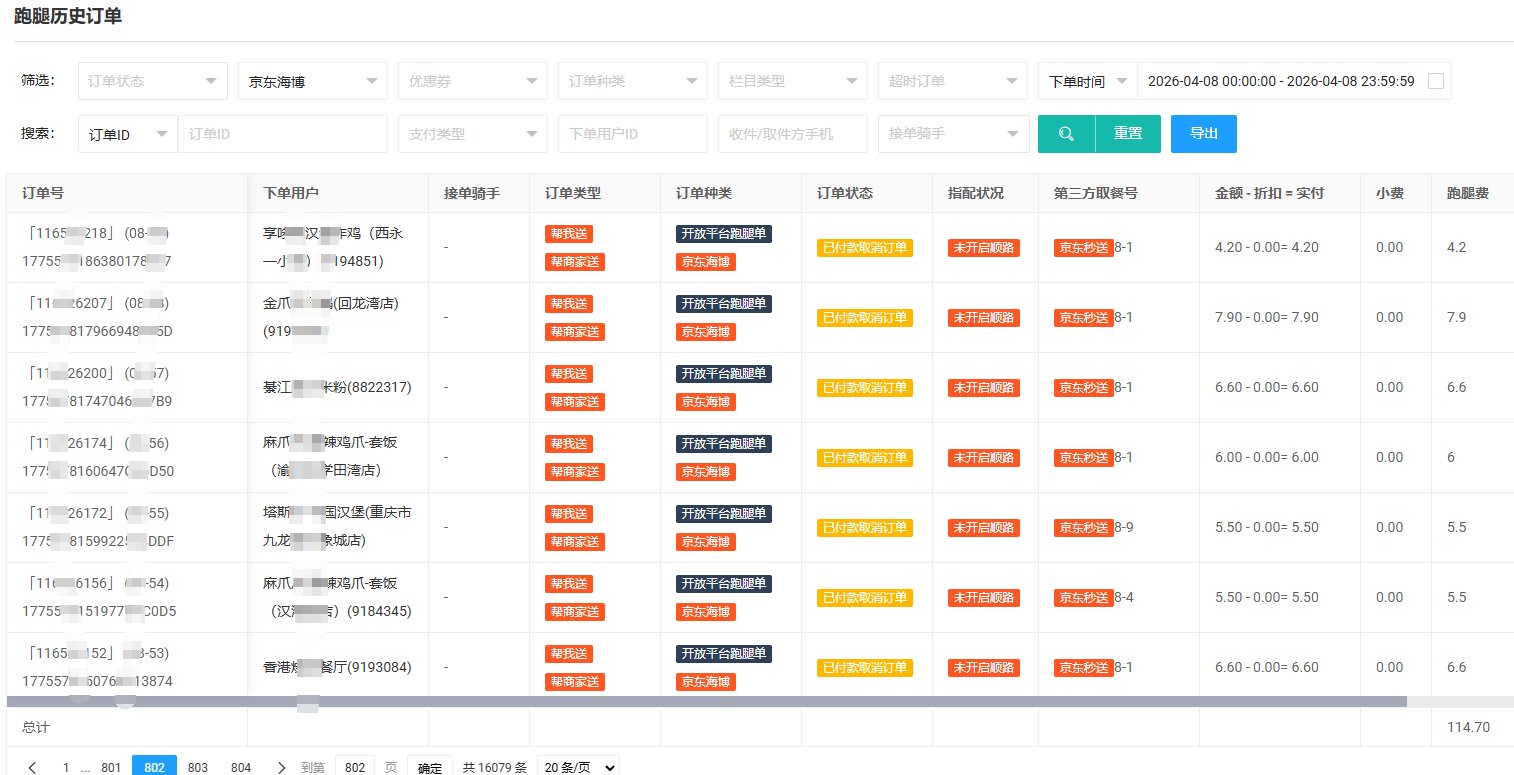The image size is (1514, 775).
Task: Click the magnifier search button
Action: [1066, 134]
